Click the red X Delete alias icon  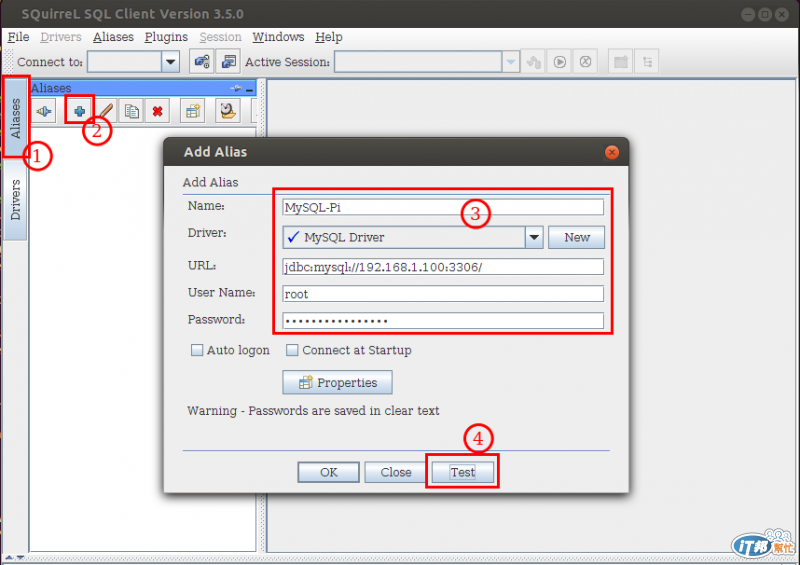tap(157, 111)
